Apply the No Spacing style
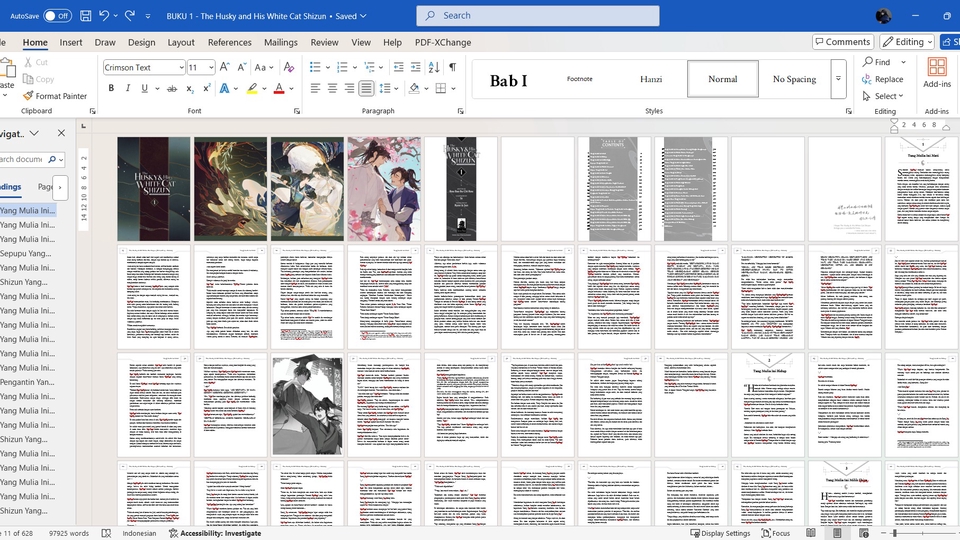960x540 pixels. point(794,79)
